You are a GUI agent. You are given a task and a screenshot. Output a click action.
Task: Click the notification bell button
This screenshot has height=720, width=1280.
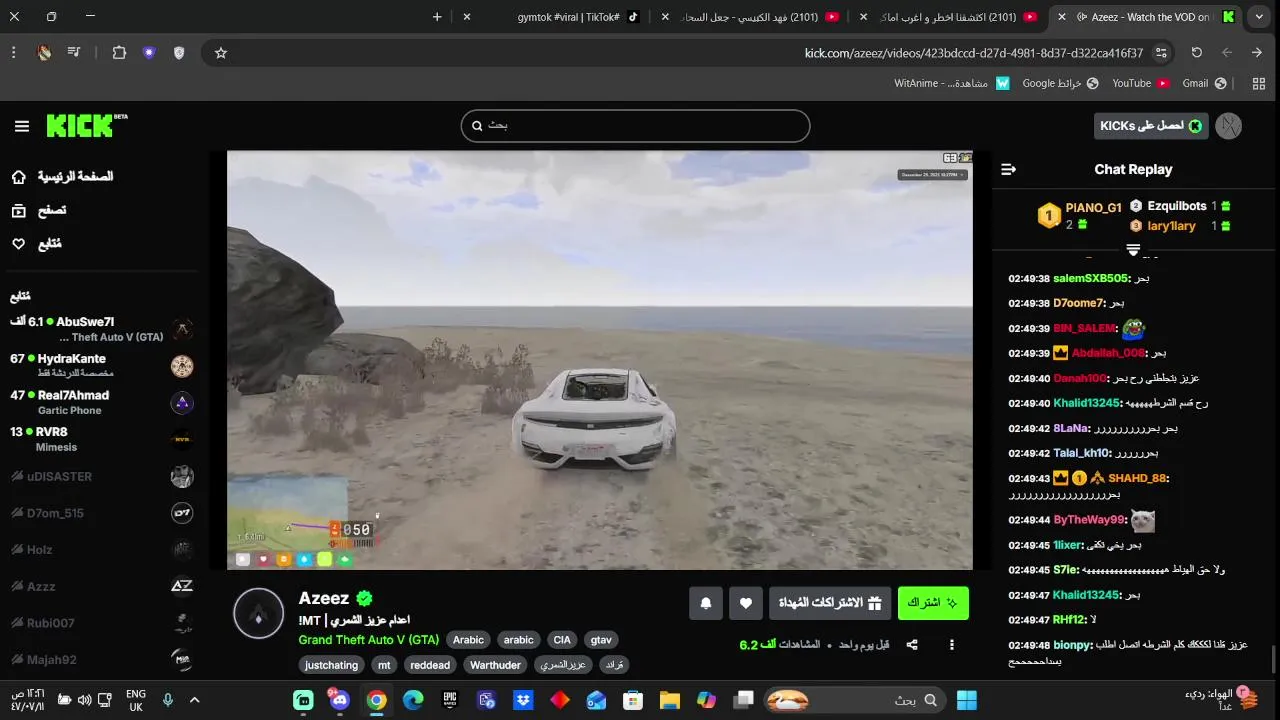click(706, 603)
